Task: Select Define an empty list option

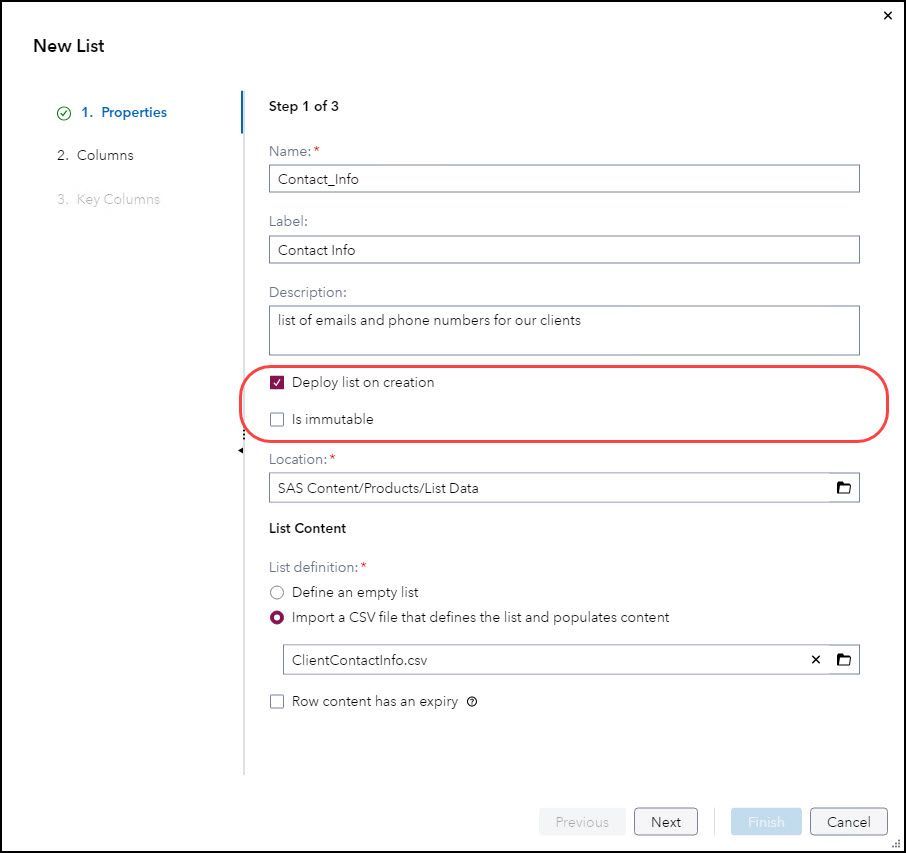Action: point(277,593)
